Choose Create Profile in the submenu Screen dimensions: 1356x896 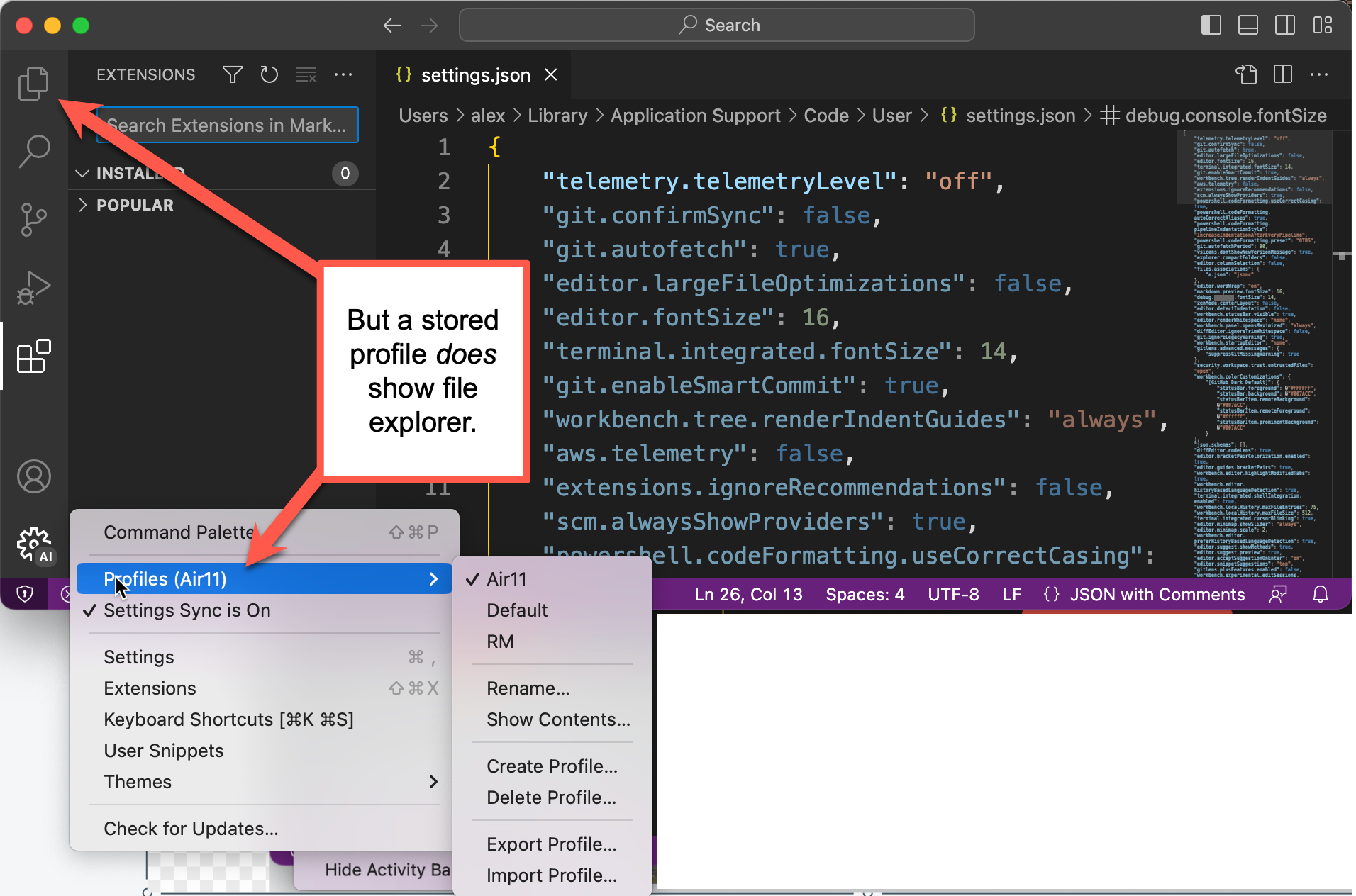point(552,766)
